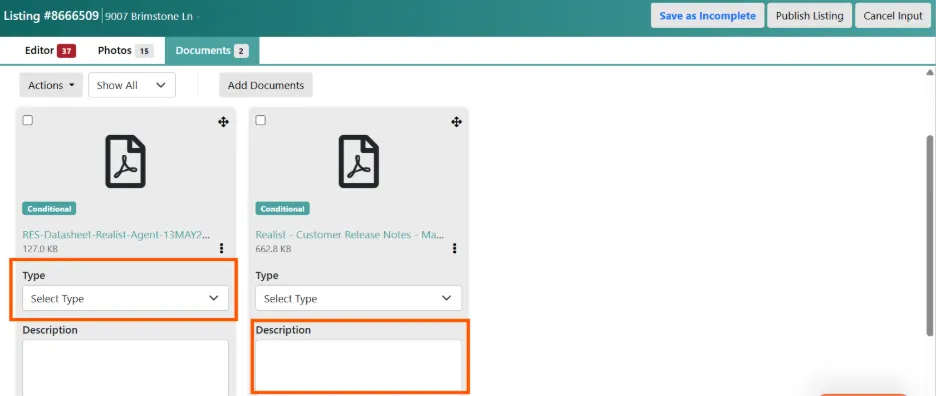
Task: Click the 127.0 KB file size text
Action: [x=40, y=248]
